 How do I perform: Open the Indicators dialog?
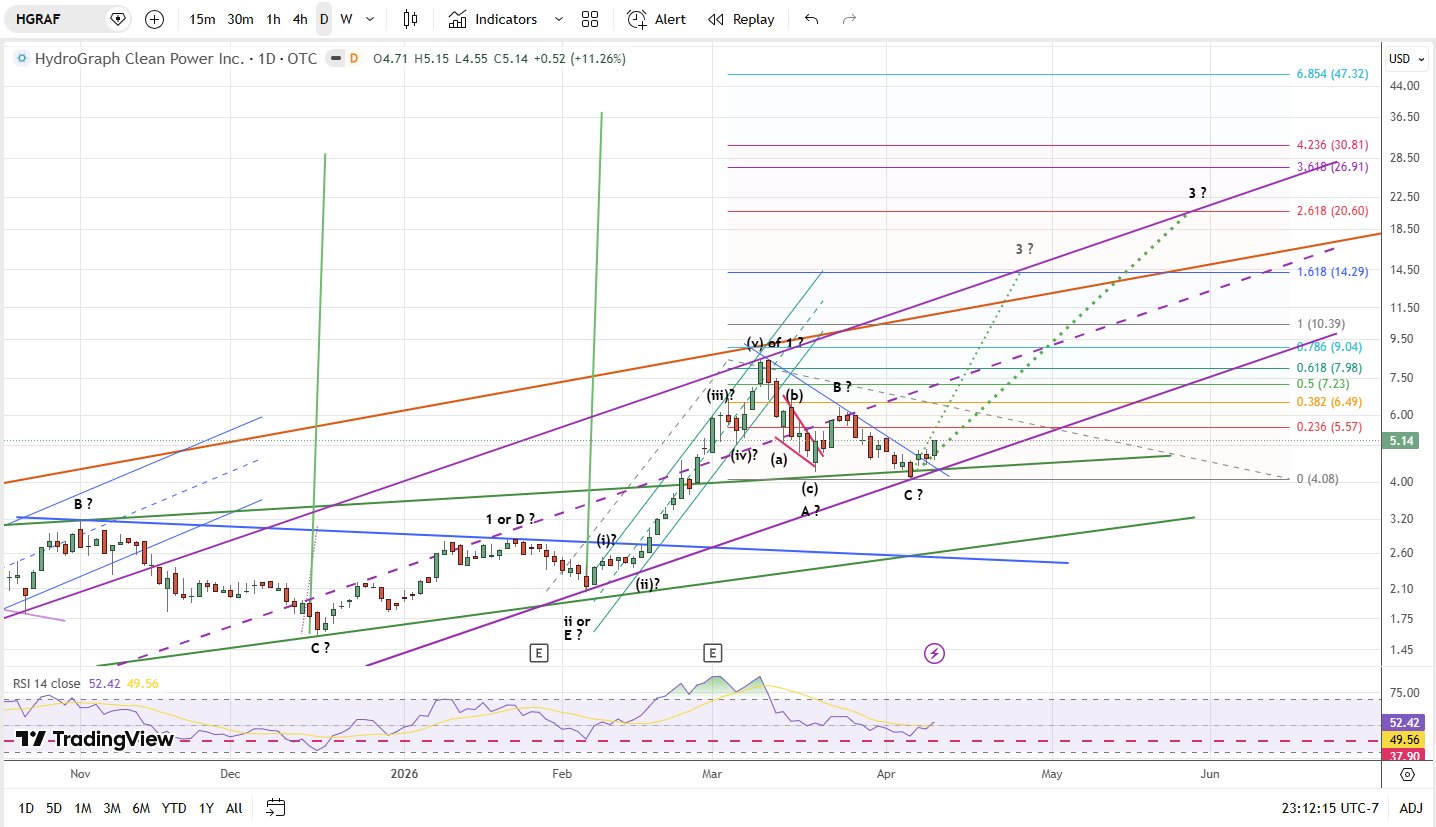[x=492, y=19]
